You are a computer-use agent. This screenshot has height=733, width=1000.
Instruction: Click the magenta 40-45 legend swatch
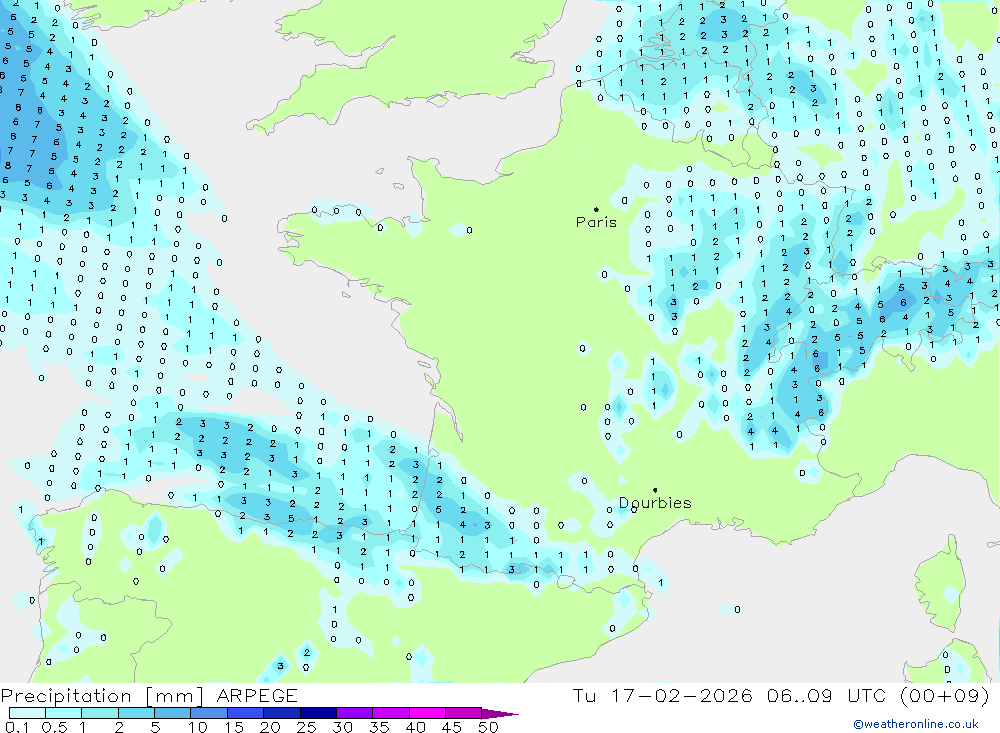[x=427, y=713]
